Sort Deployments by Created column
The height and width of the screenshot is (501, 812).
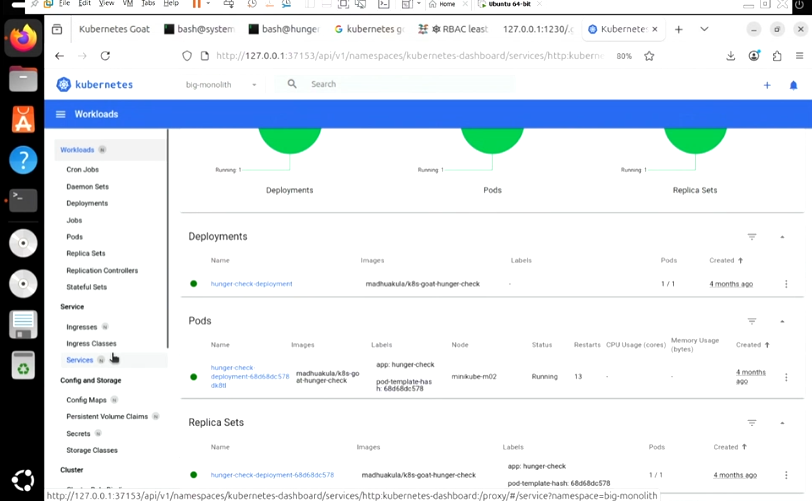click(726, 261)
